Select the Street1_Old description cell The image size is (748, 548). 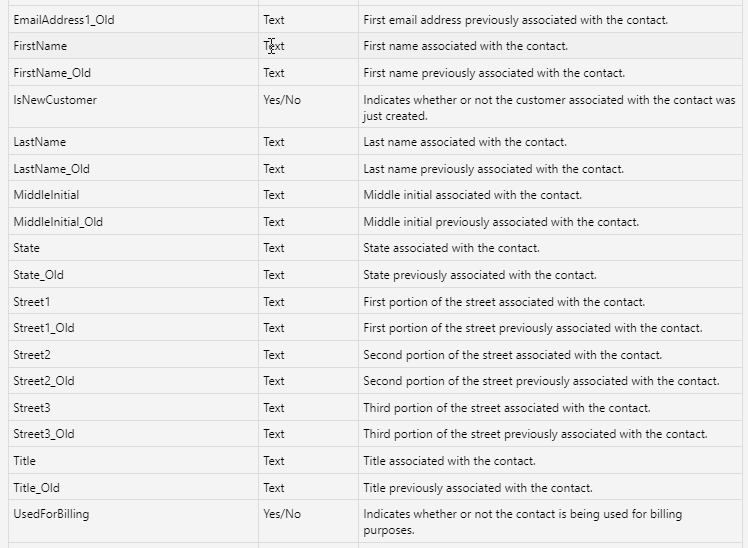click(x=532, y=328)
